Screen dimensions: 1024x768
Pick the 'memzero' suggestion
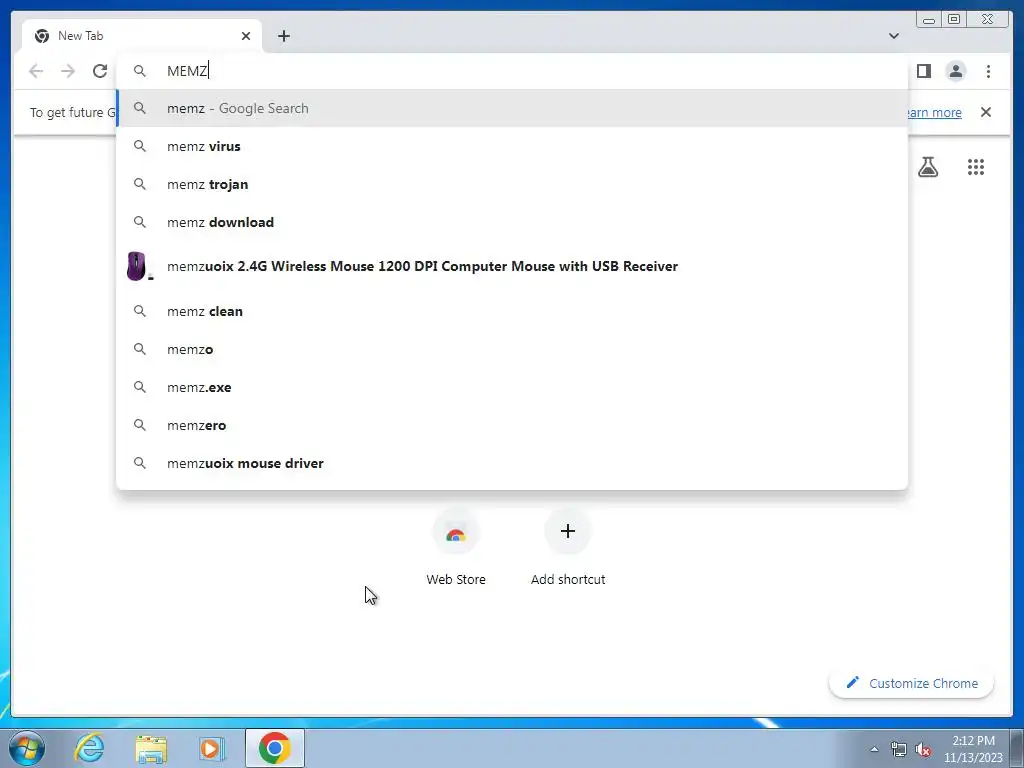point(512,425)
